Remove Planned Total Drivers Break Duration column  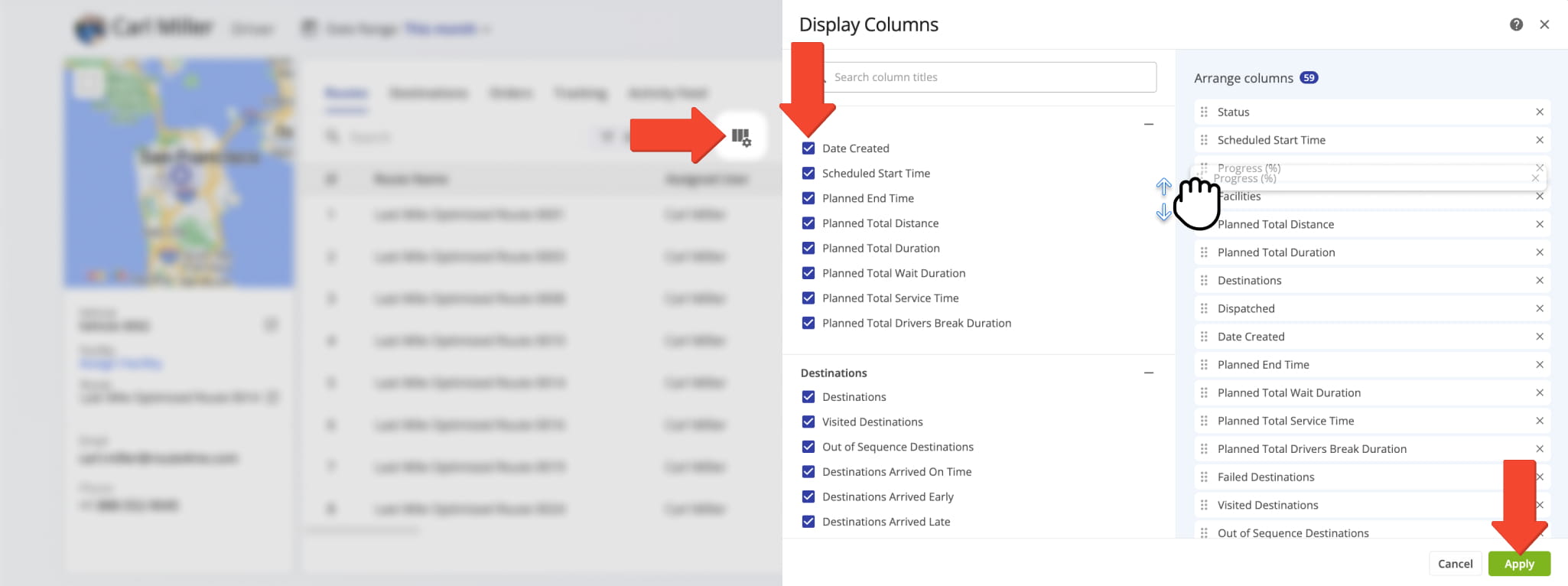[x=1540, y=449]
